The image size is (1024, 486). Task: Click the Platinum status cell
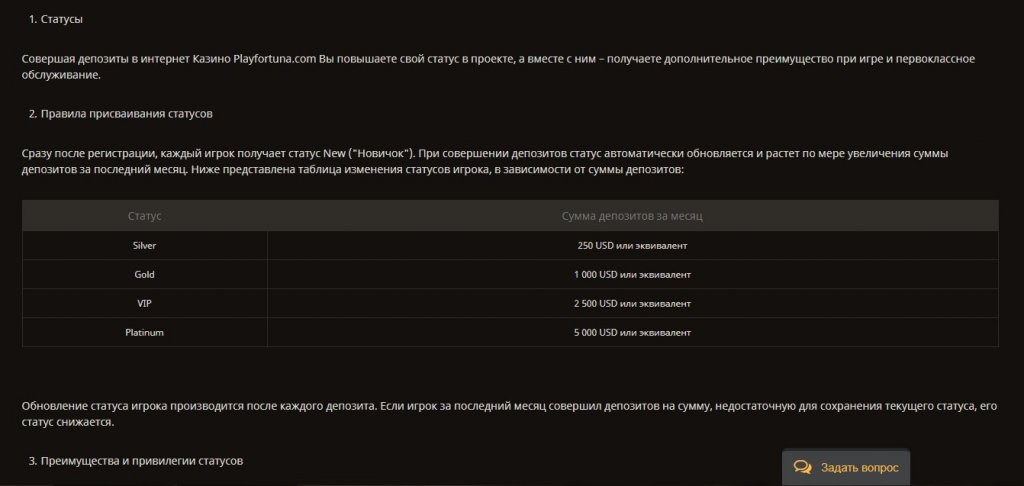click(x=145, y=332)
